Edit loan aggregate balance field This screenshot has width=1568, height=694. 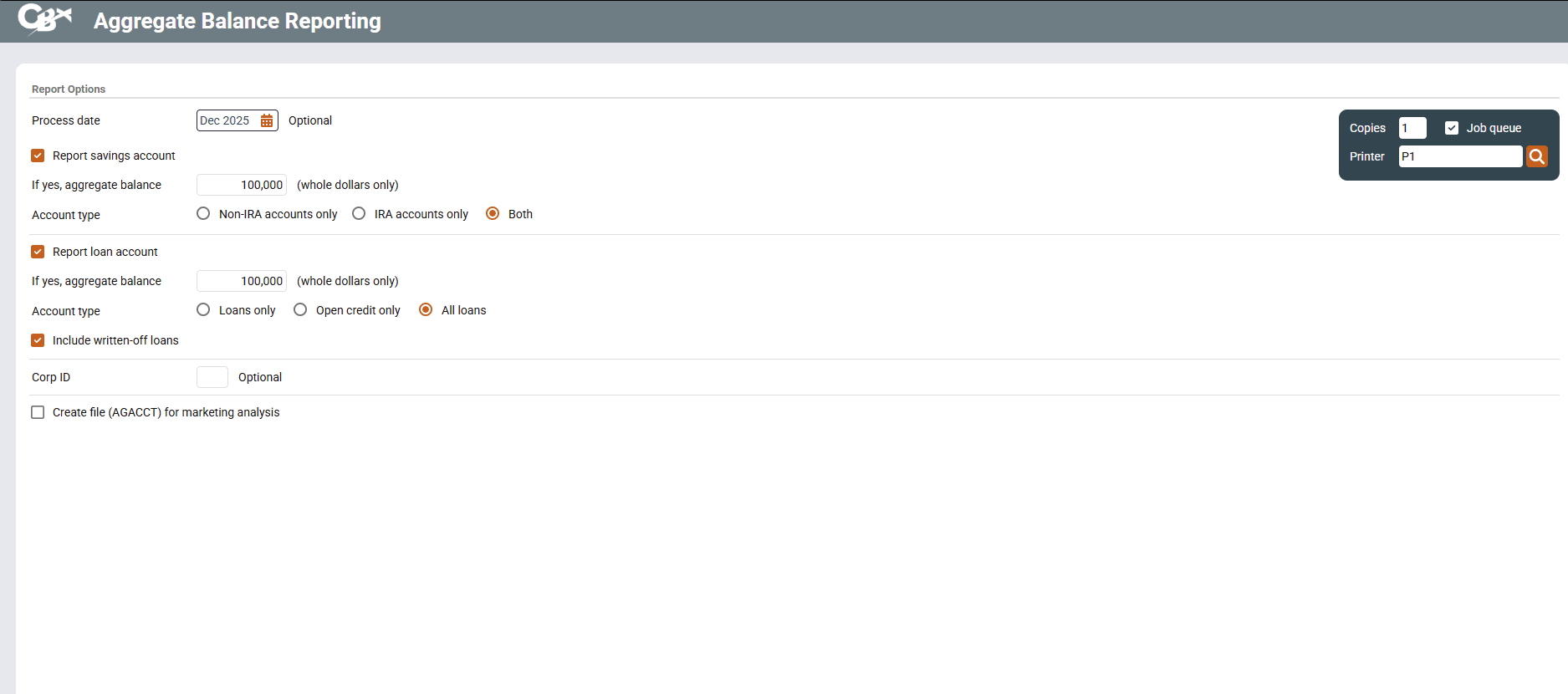[242, 281]
